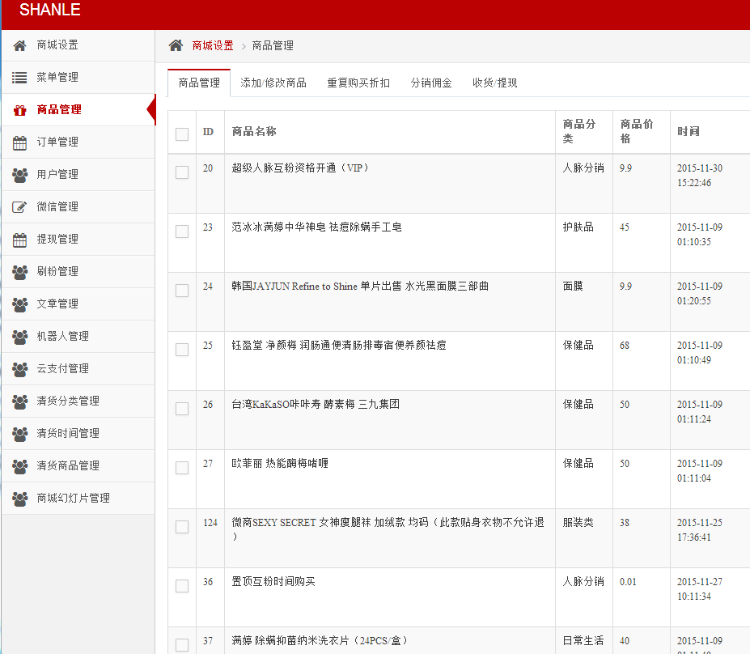Open 清货商品管理 in the sidebar
This screenshot has height=654, width=750.
pos(78,466)
